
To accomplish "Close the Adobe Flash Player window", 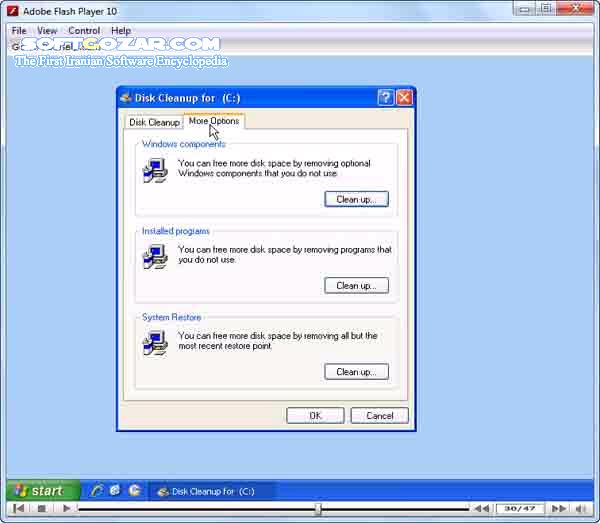I will (576, 8).
